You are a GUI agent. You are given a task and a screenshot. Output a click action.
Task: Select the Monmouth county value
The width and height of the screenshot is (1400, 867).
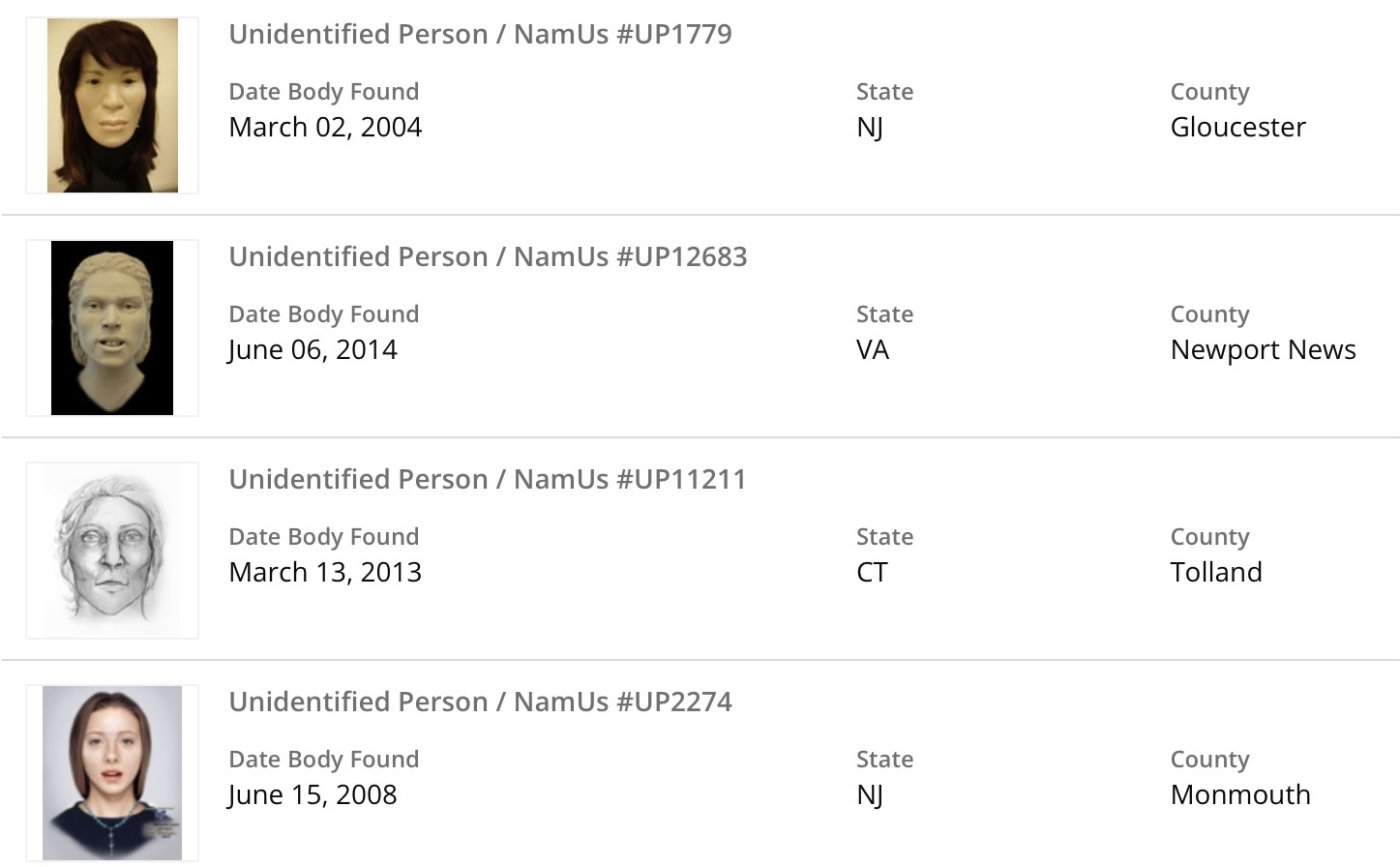click(1240, 795)
